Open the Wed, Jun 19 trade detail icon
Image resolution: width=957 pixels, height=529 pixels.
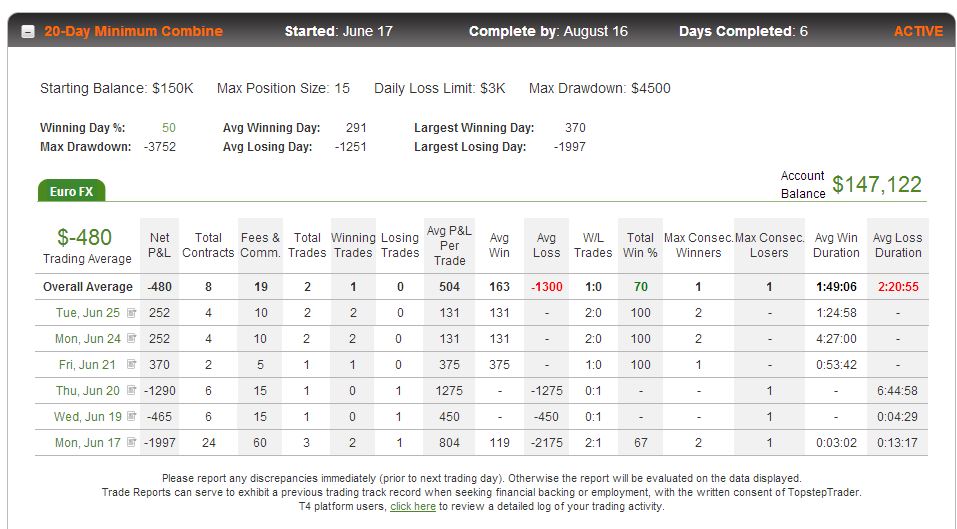click(x=131, y=417)
